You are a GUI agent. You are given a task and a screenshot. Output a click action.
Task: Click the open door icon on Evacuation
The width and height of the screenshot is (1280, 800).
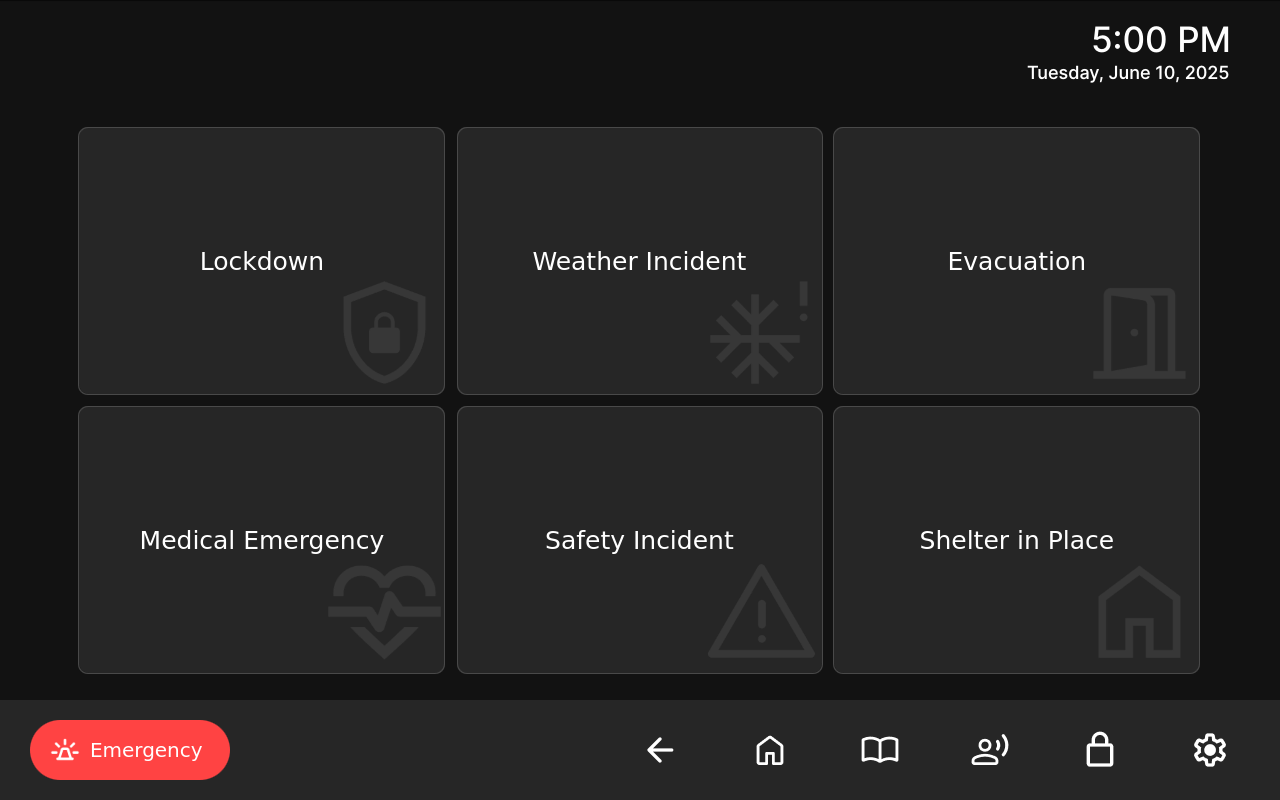coord(1139,334)
